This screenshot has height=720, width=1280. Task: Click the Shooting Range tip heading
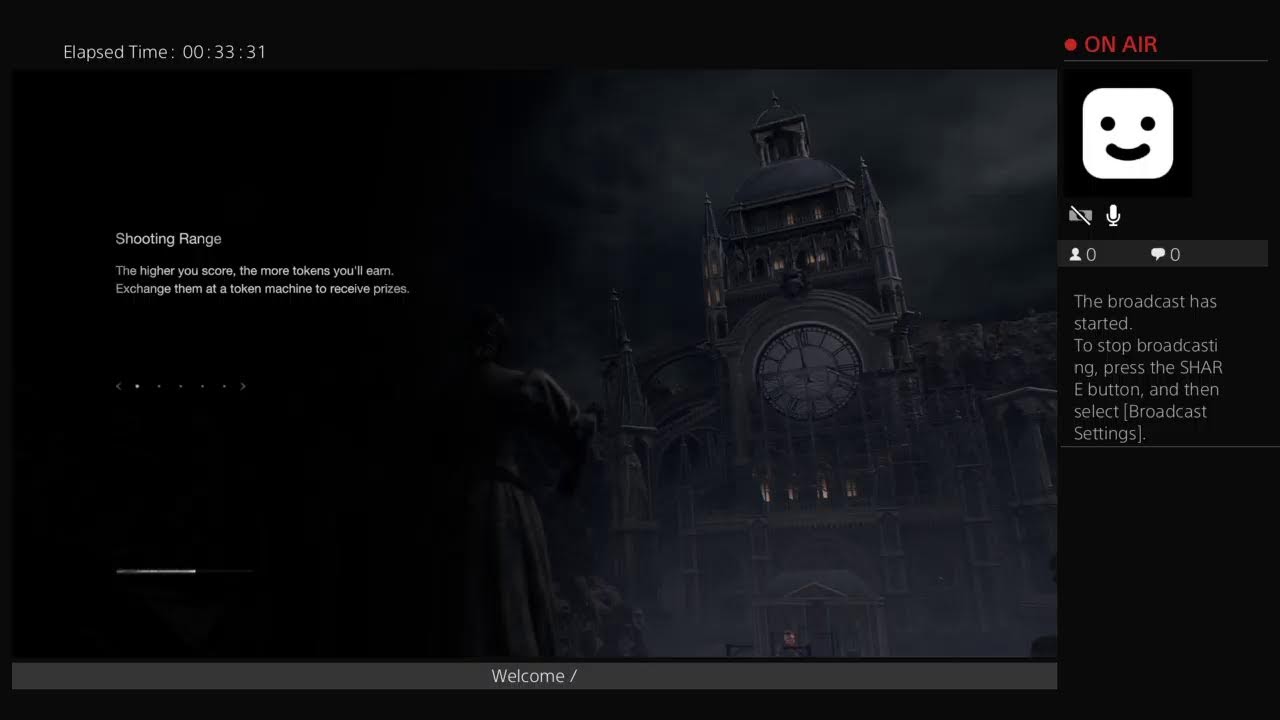pyautogui.click(x=168, y=239)
